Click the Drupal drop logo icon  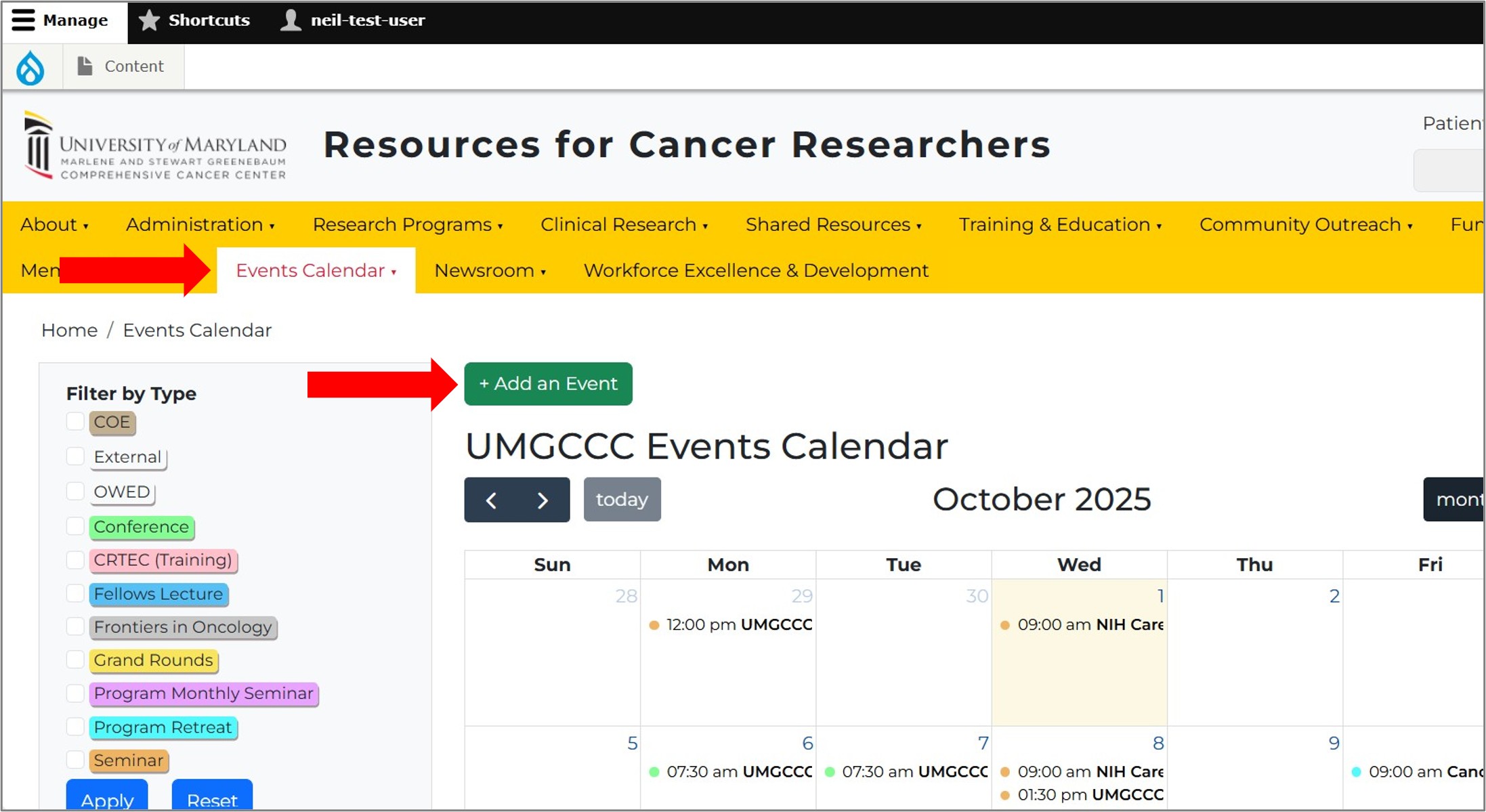pos(30,68)
